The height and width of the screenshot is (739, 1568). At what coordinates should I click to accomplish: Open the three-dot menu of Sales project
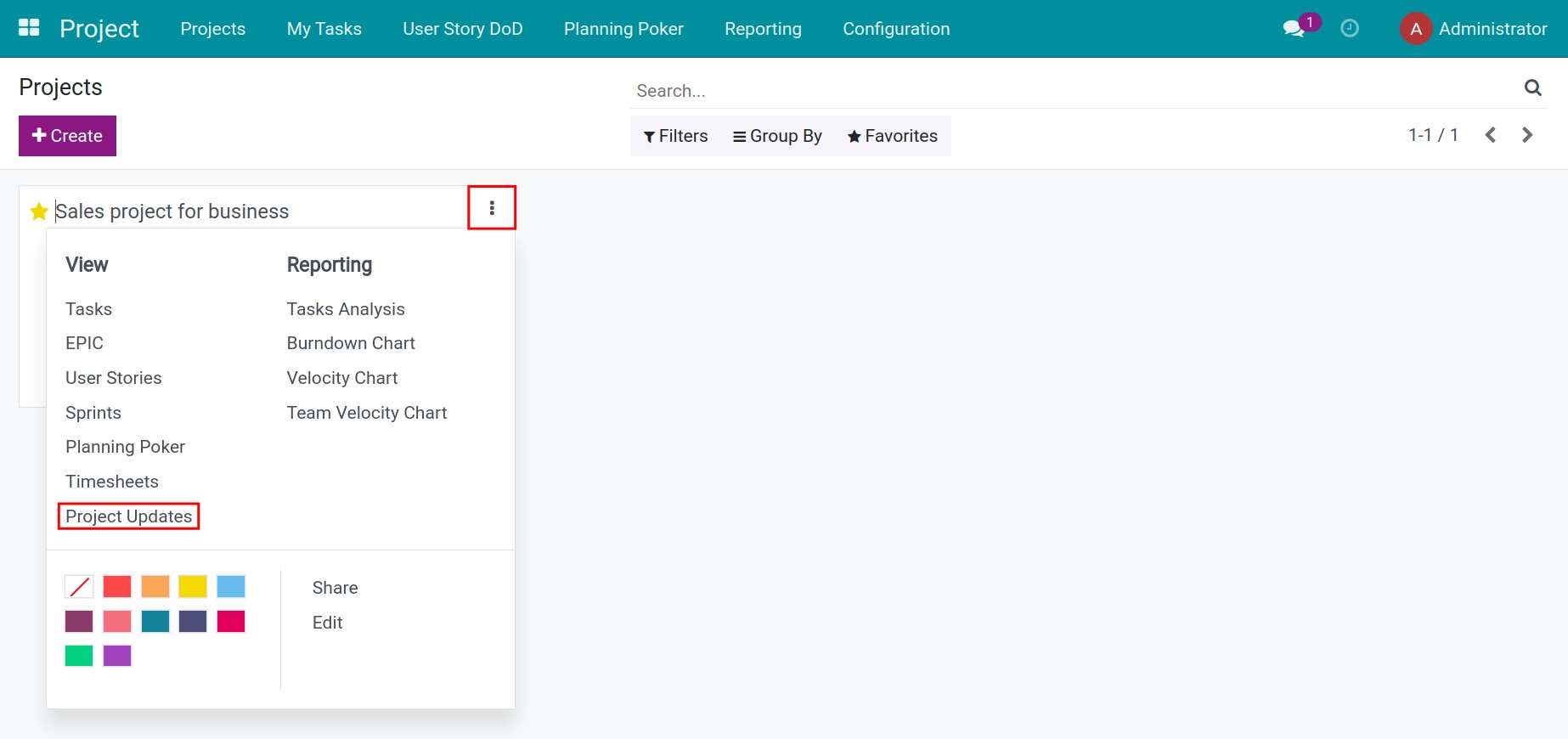coord(492,208)
